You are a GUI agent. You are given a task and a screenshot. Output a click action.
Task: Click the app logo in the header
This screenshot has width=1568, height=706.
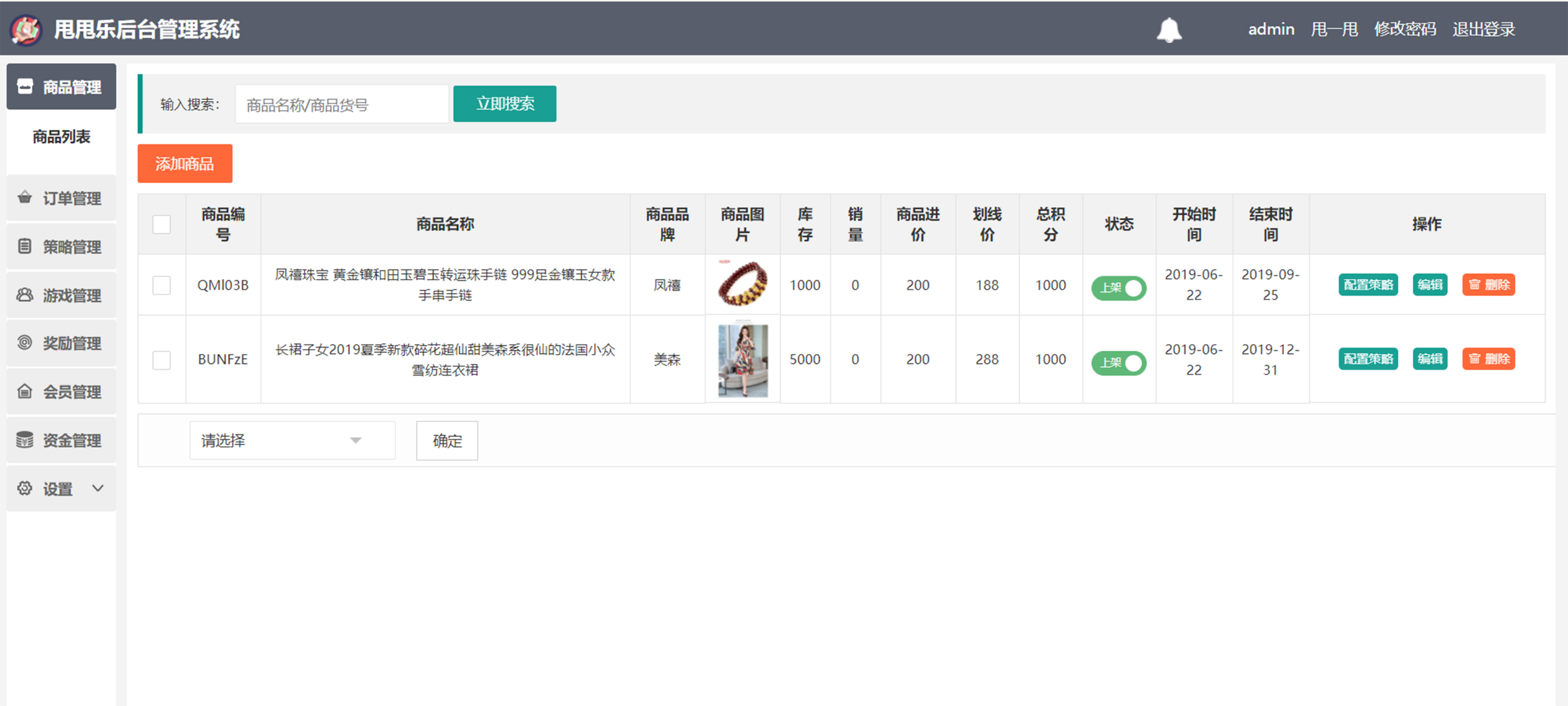point(25,29)
